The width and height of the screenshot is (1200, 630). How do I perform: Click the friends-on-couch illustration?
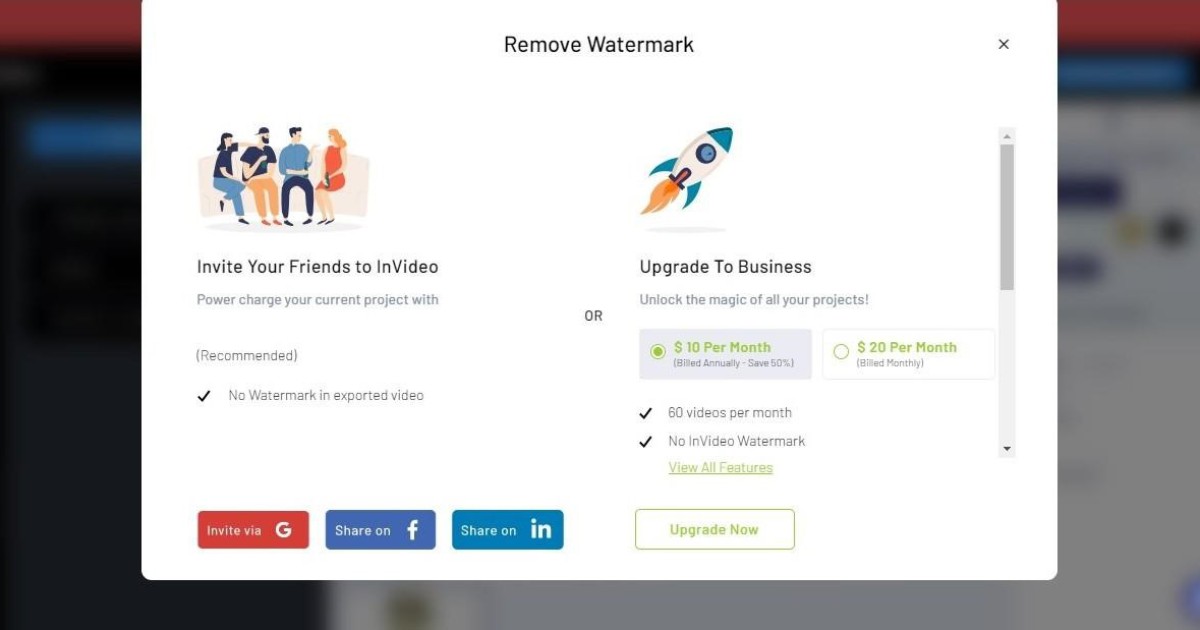pos(284,178)
